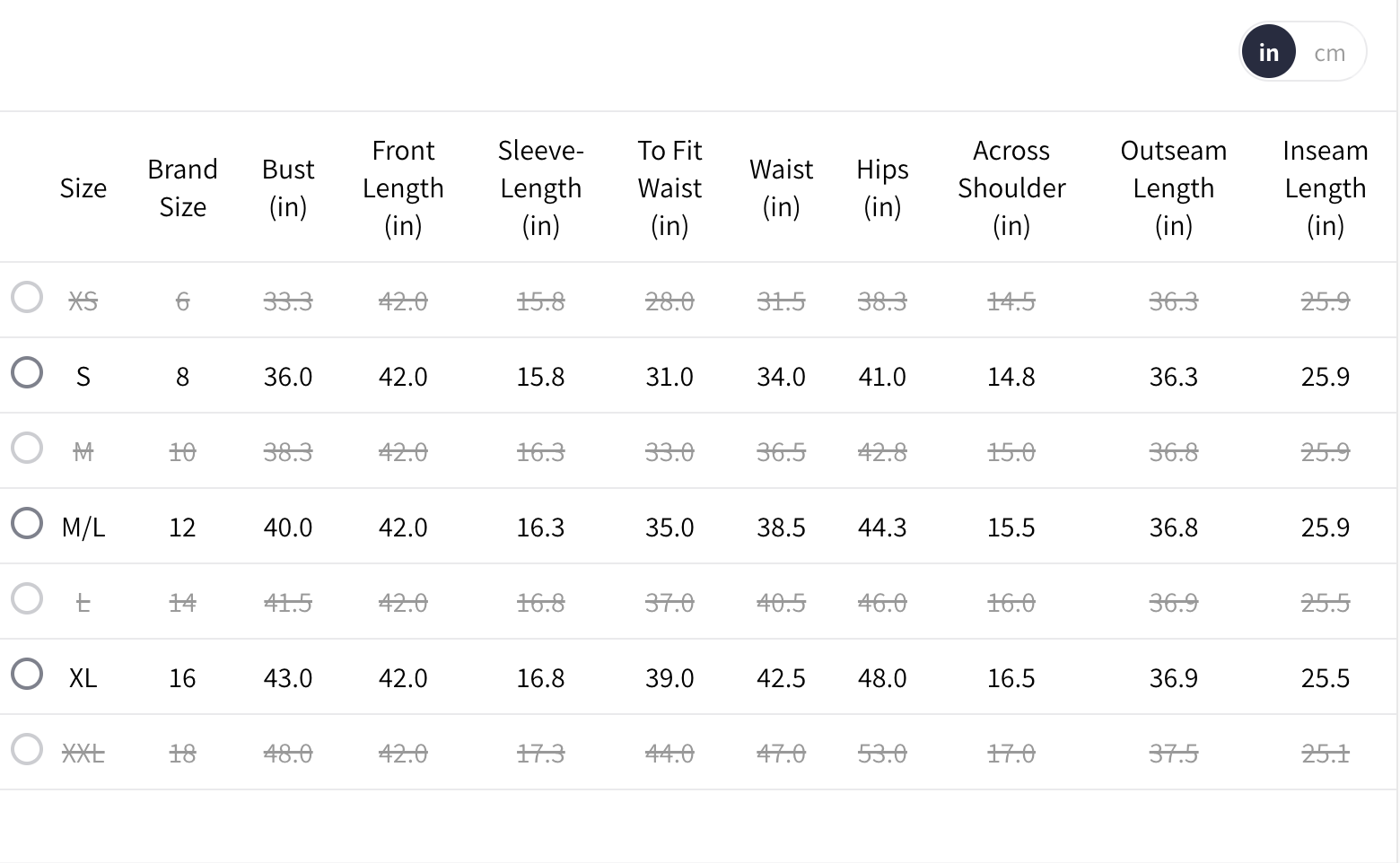Screen dimensions: 1400x863
Task: Click the Bust (in) column header
Action: 288,187
